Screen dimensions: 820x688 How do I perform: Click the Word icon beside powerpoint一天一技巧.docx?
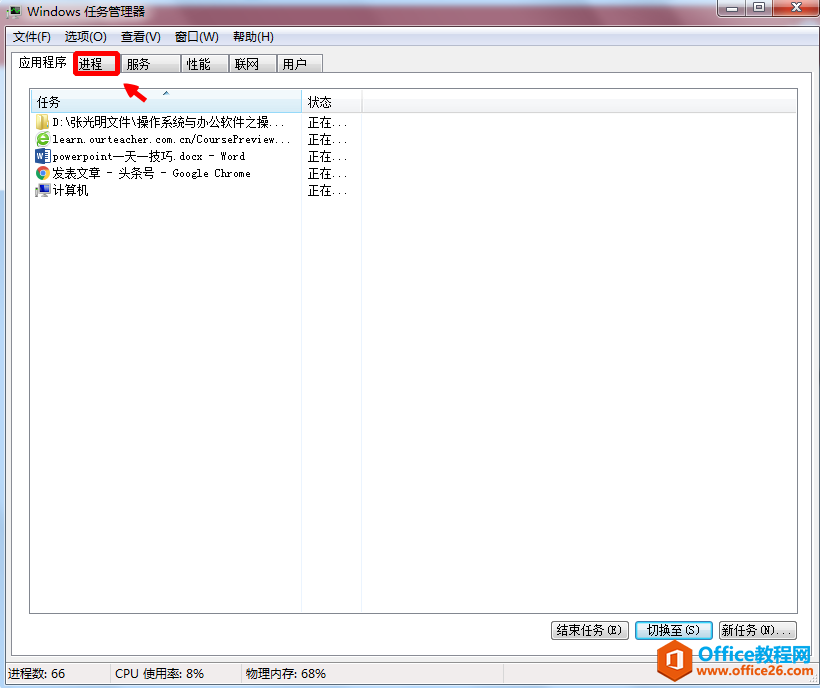42,156
